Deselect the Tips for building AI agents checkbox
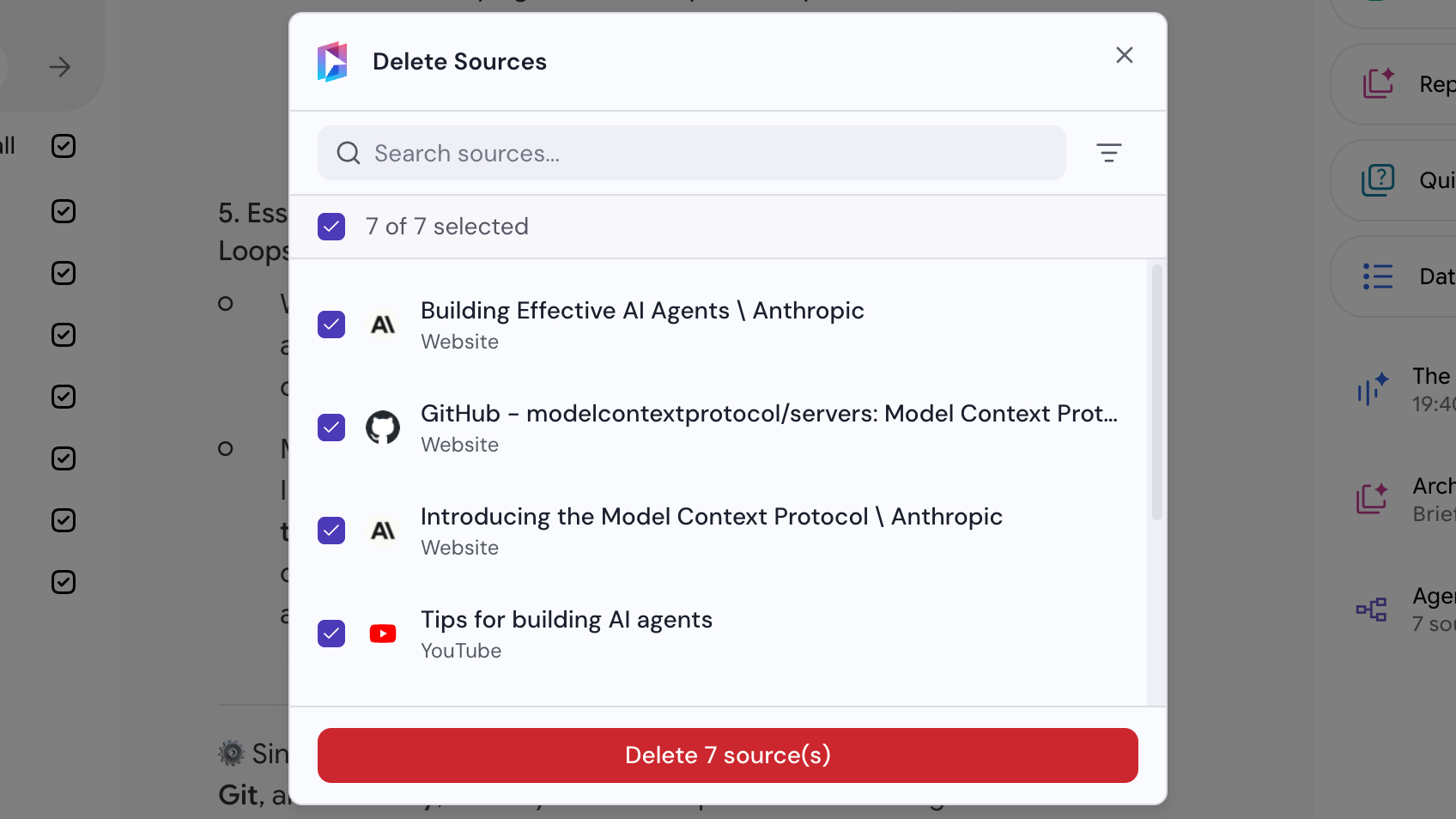Screen dimensions: 1456x819 coord(331,634)
